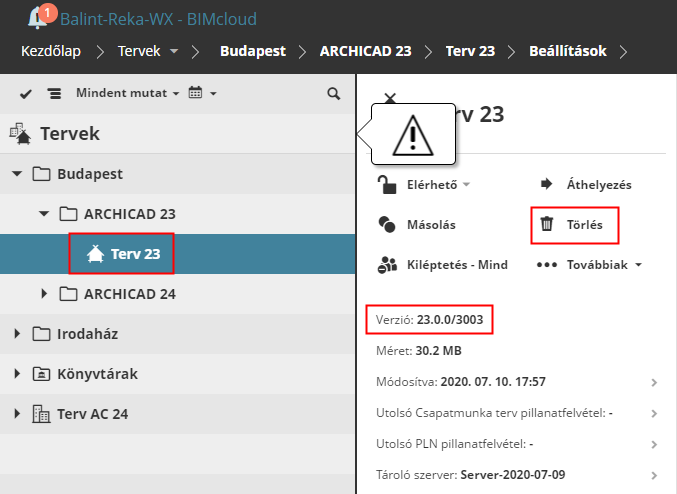Click the trash can icon

coord(547,224)
